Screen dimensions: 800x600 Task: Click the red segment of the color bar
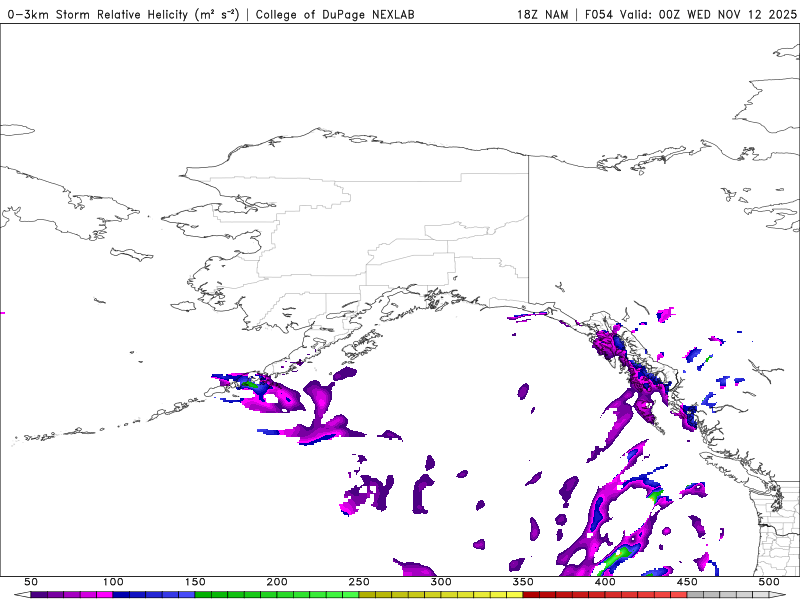[605, 595]
